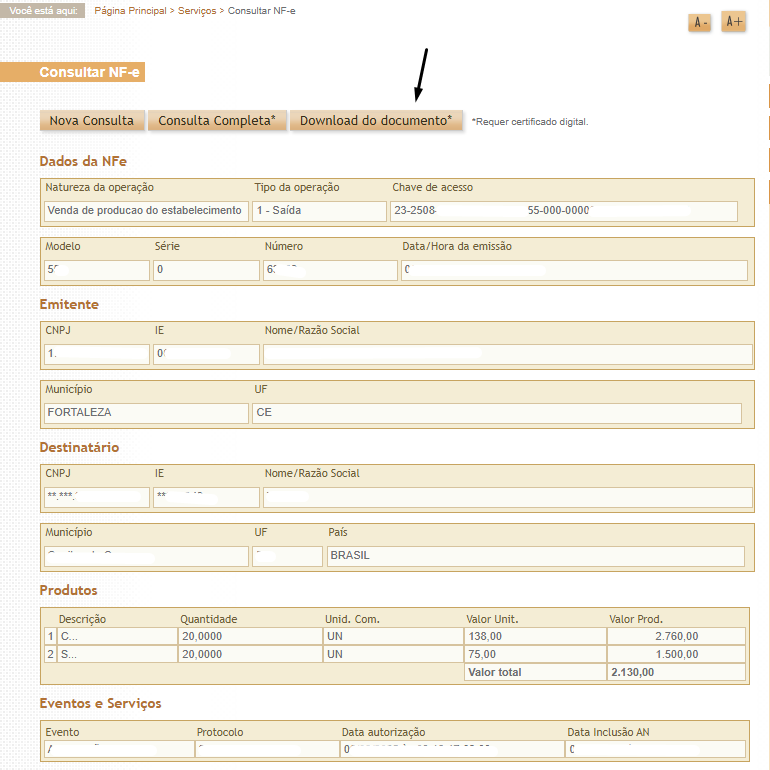Click the A- decrease font size button
770x770 pixels.
click(699, 22)
